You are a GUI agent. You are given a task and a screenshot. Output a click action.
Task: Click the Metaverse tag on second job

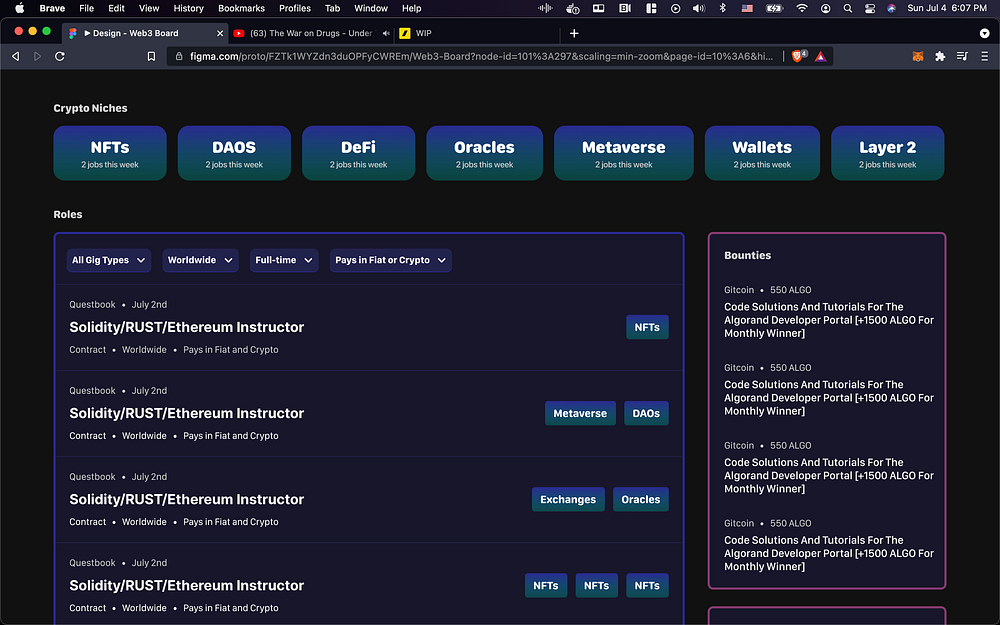(580, 413)
